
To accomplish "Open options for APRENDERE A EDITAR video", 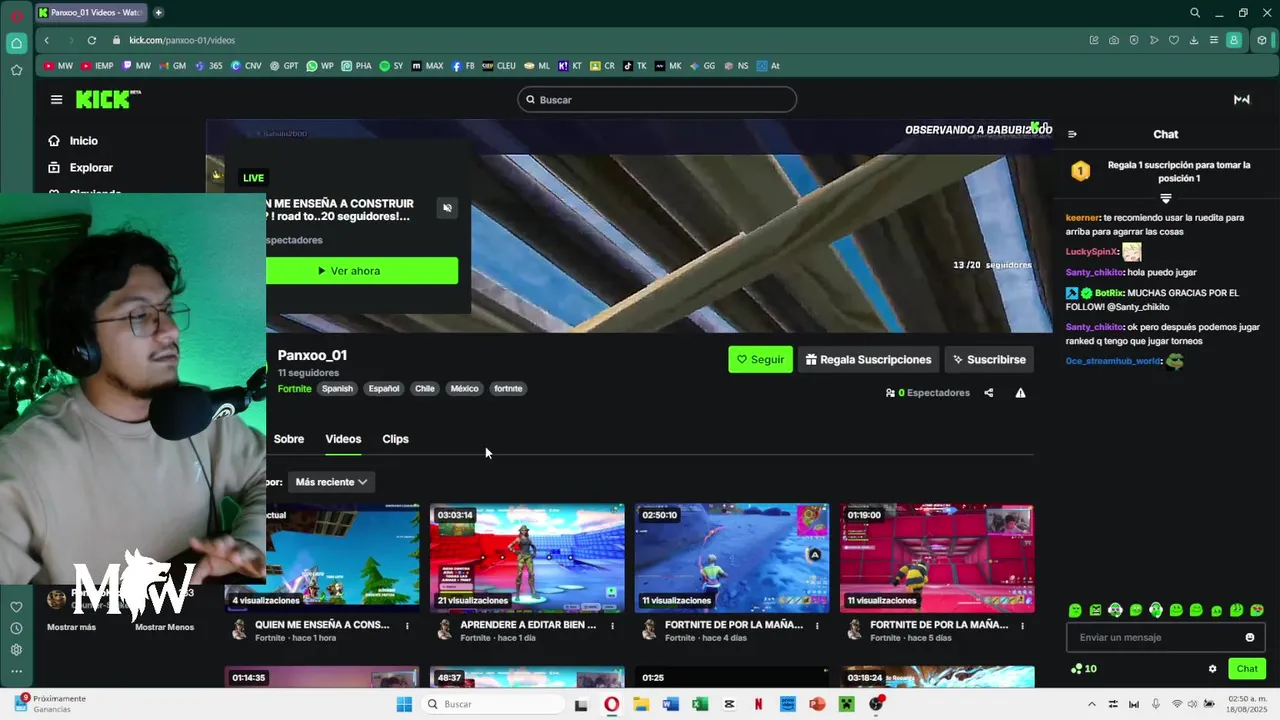I will pyautogui.click(x=612, y=626).
